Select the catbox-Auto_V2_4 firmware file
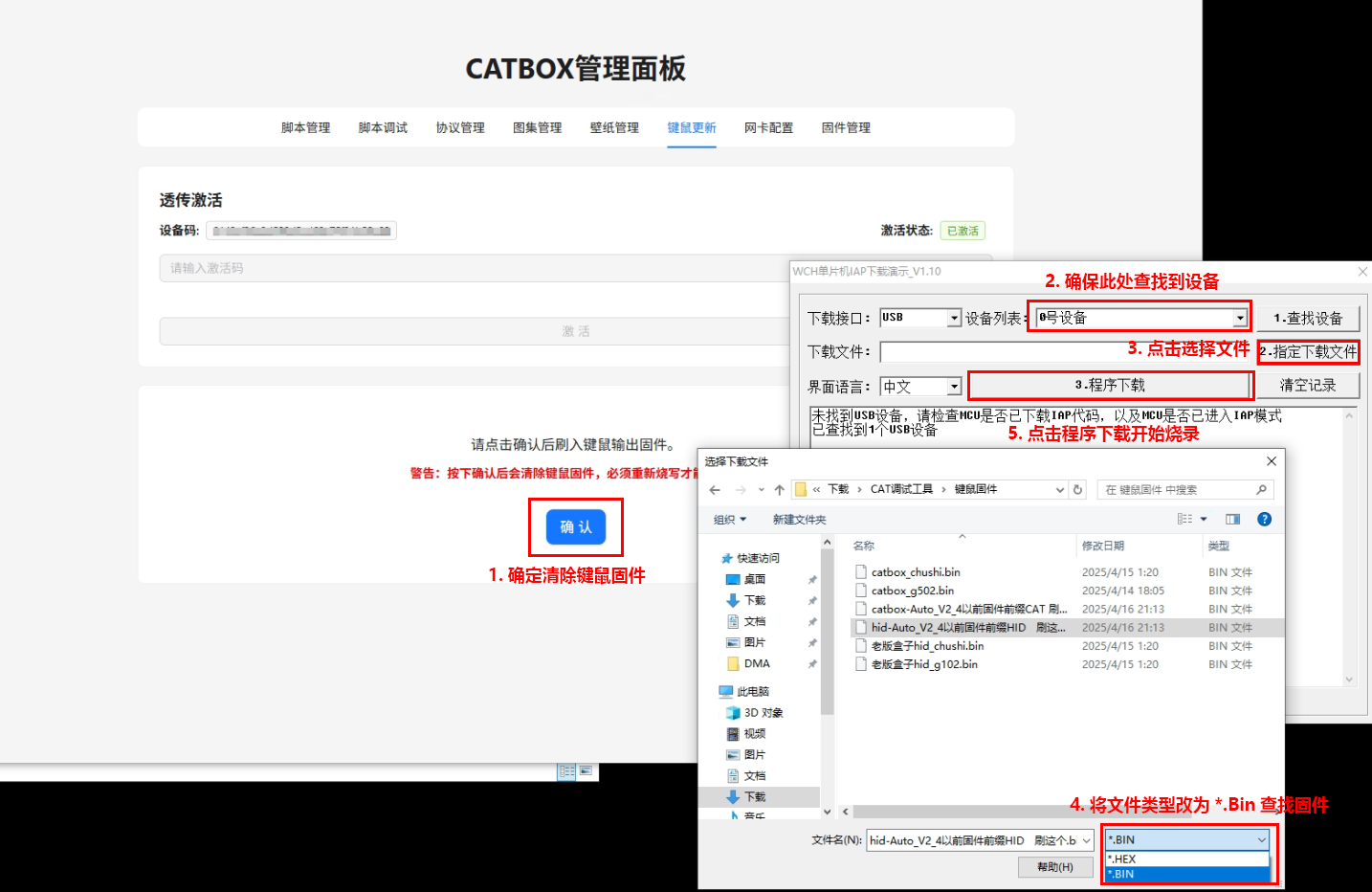Screen dimensions: 1372x892 click(x=969, y=609)
